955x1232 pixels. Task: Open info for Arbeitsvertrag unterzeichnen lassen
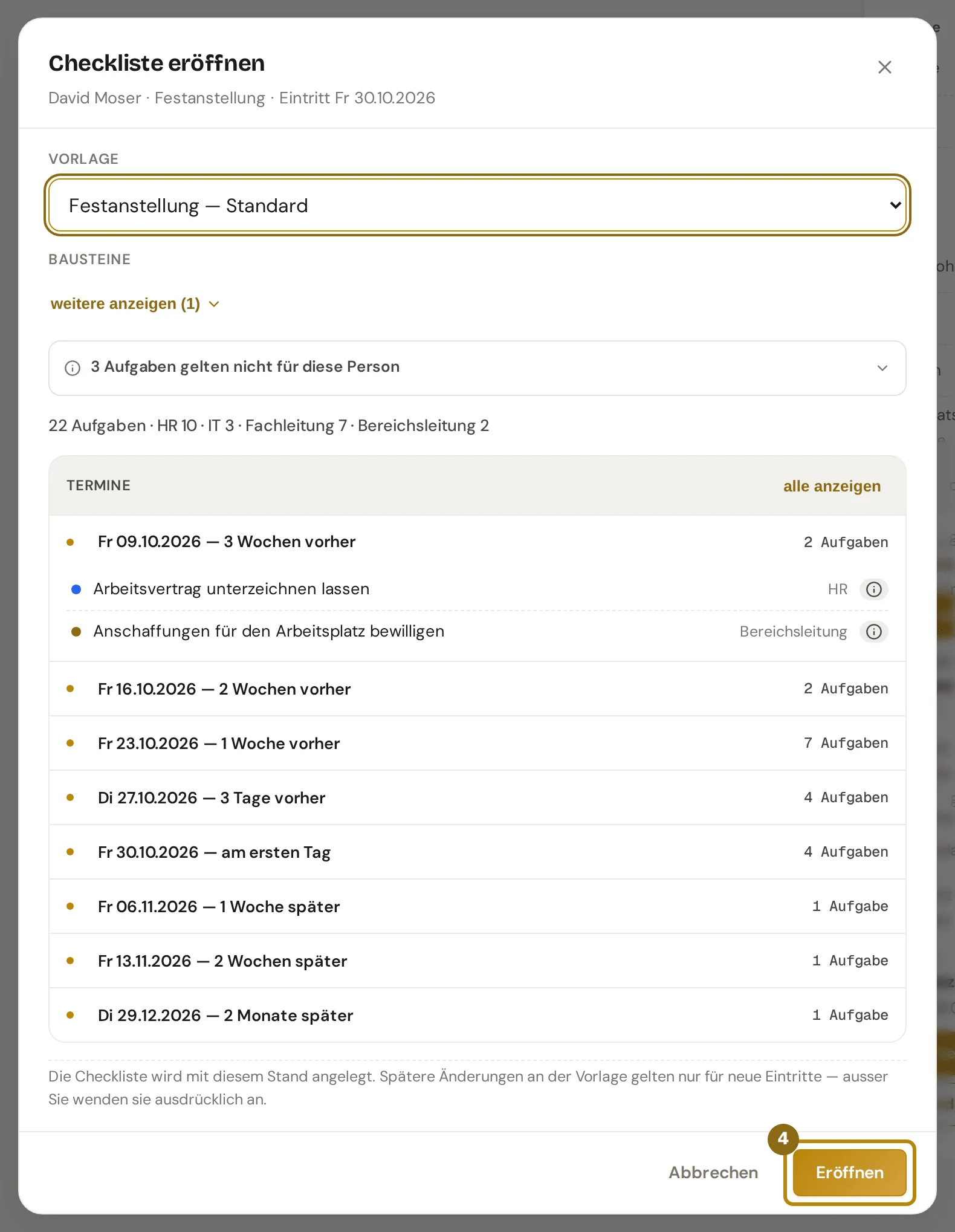pos(874,589)
